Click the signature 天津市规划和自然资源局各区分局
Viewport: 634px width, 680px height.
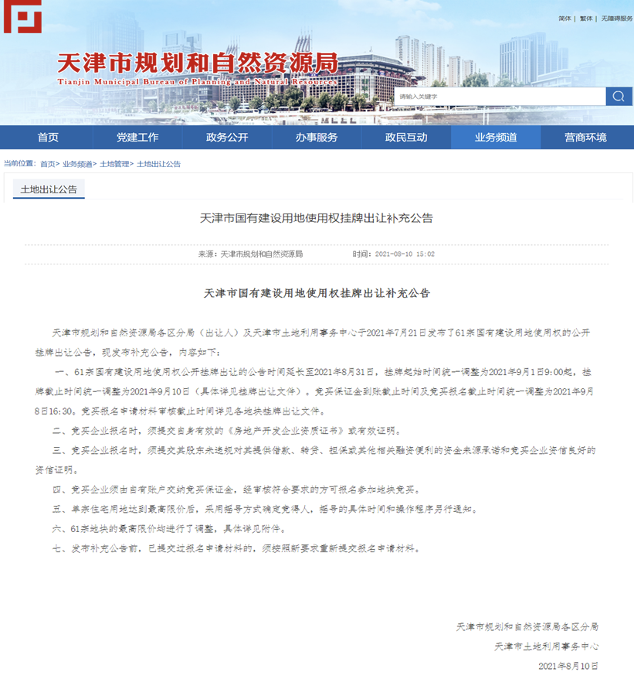pos(527,627)
